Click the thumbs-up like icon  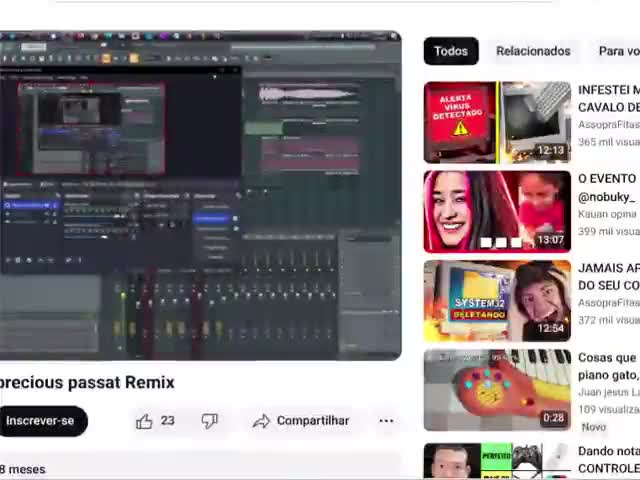tap(145, 421)
